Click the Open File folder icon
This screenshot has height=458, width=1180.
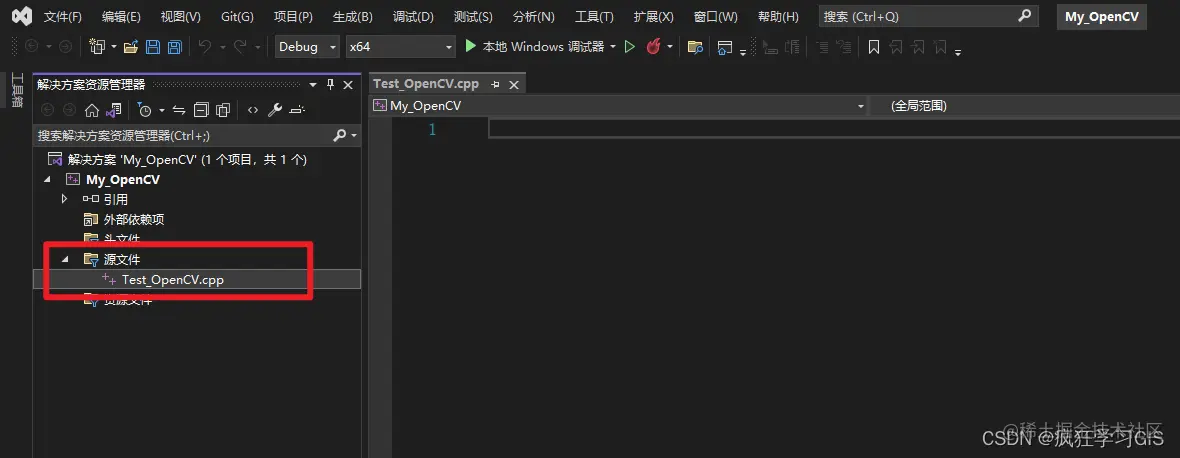pos(131,47)
